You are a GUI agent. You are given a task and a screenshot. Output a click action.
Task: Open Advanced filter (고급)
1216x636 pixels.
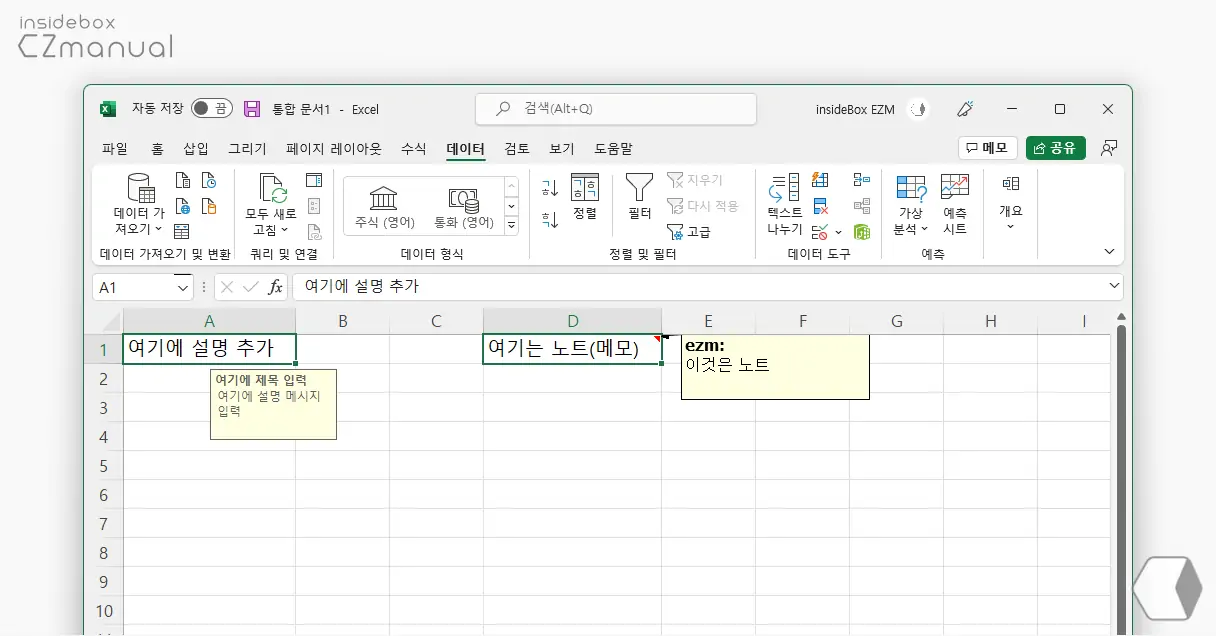tap(689, 231)
